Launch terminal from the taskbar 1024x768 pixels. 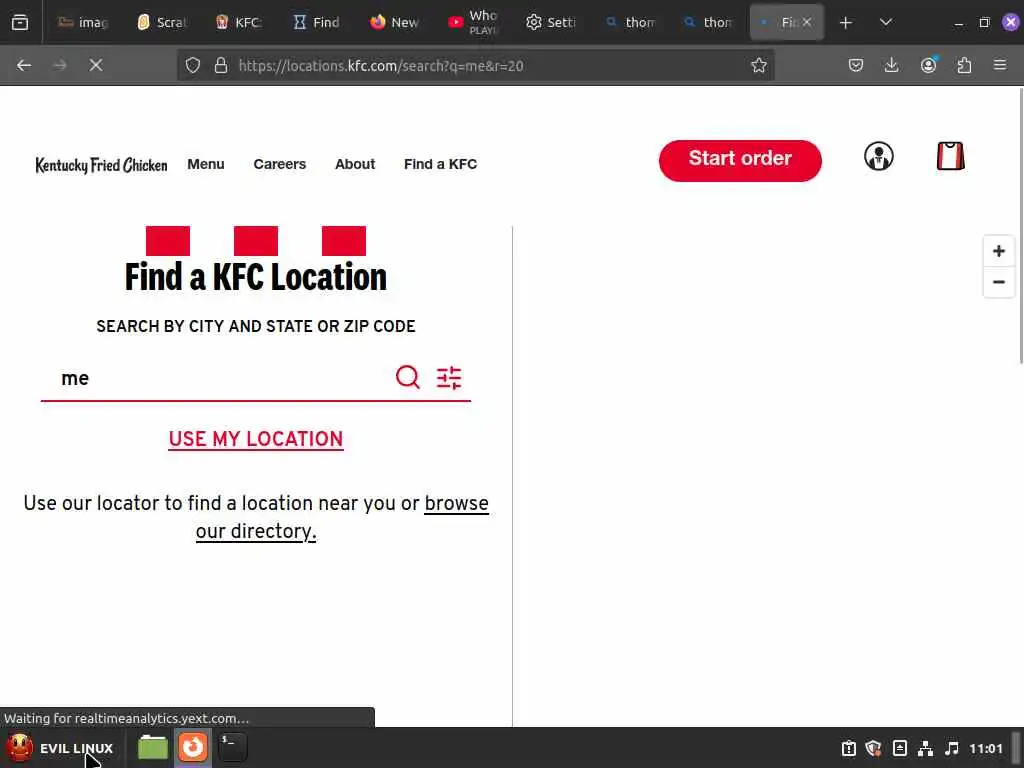pos(232,748)
